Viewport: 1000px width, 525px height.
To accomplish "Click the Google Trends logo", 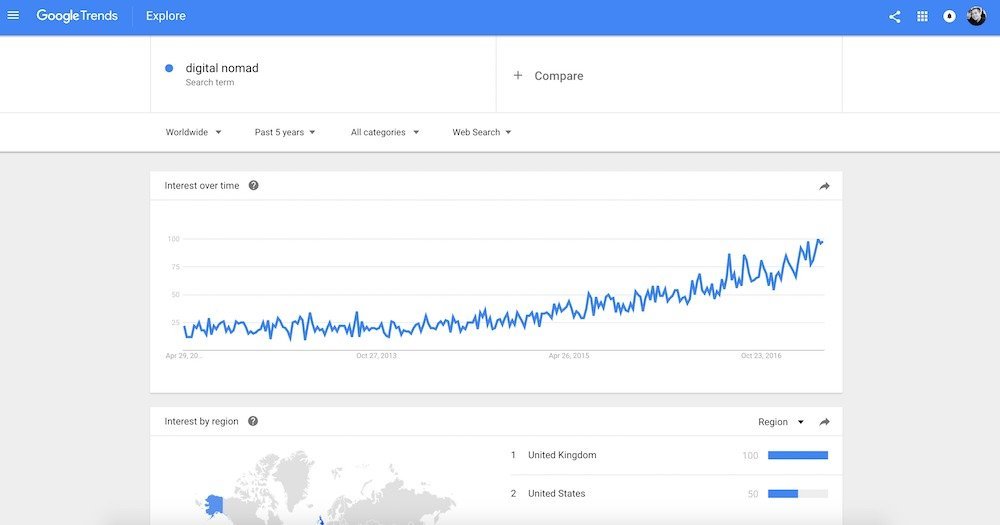I will coord(77,16).
